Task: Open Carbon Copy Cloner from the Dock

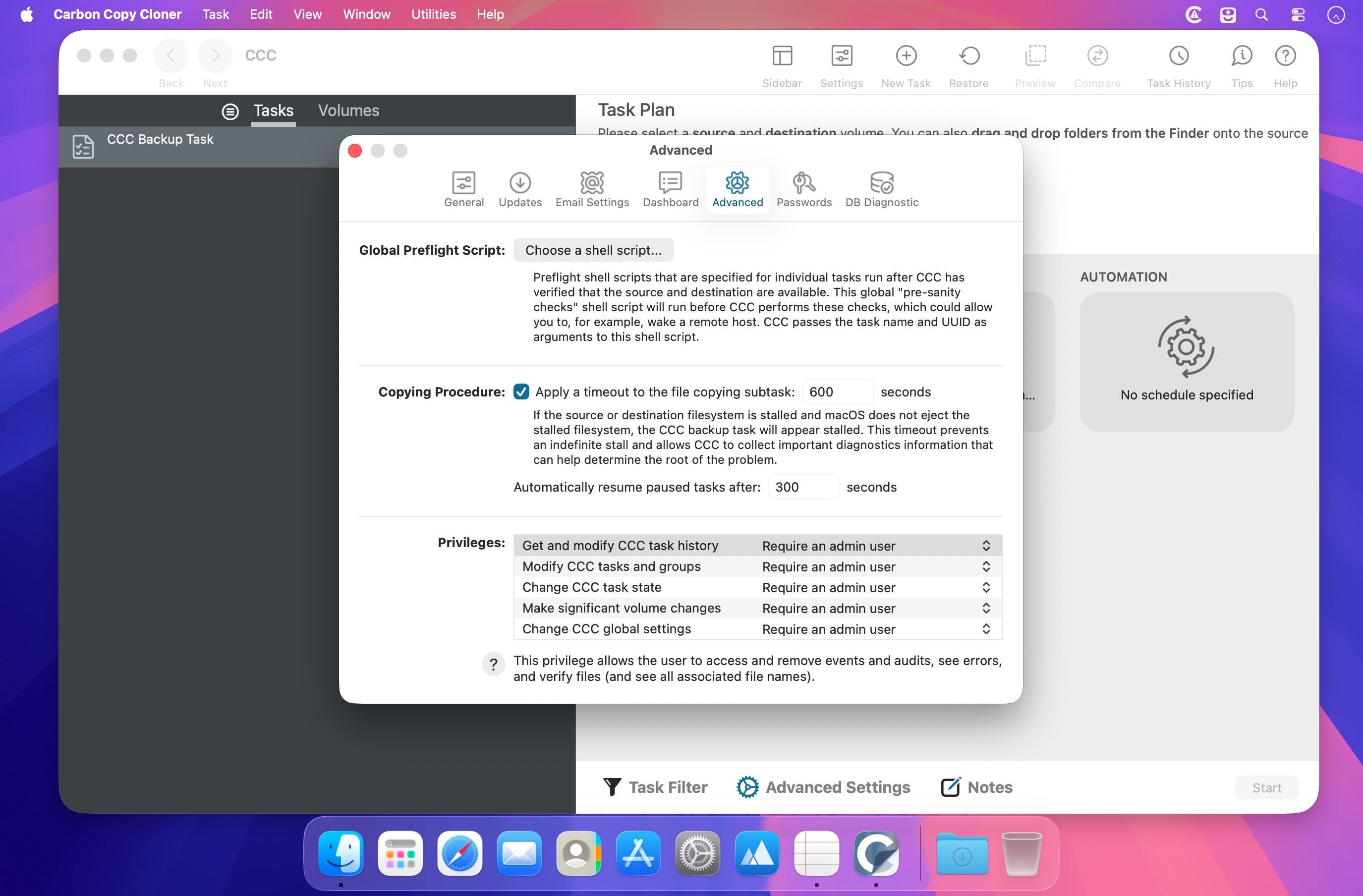Action: [876, 854]
